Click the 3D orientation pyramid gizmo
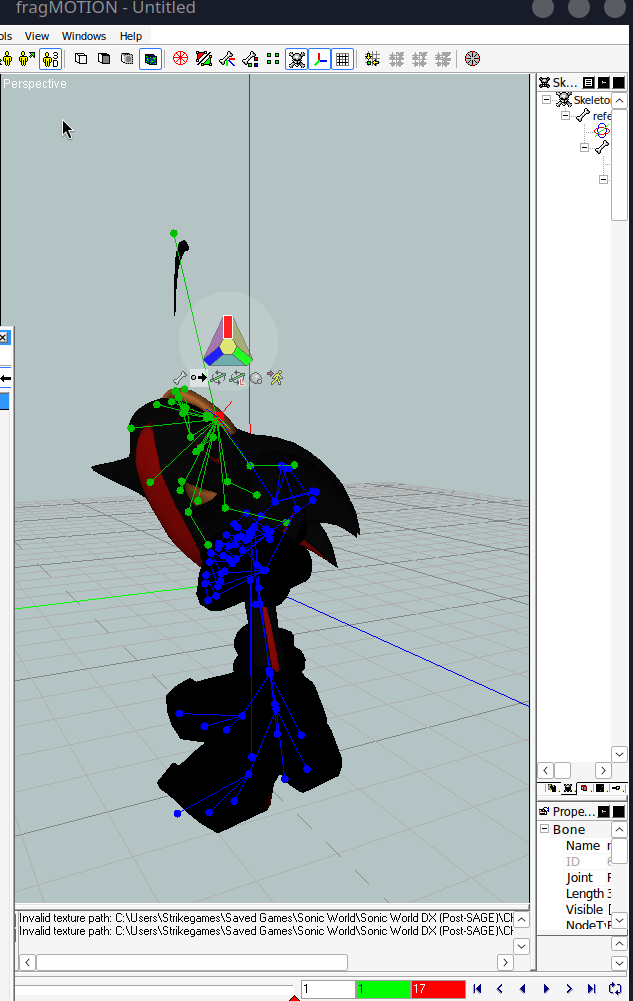 tap(228, 341)
